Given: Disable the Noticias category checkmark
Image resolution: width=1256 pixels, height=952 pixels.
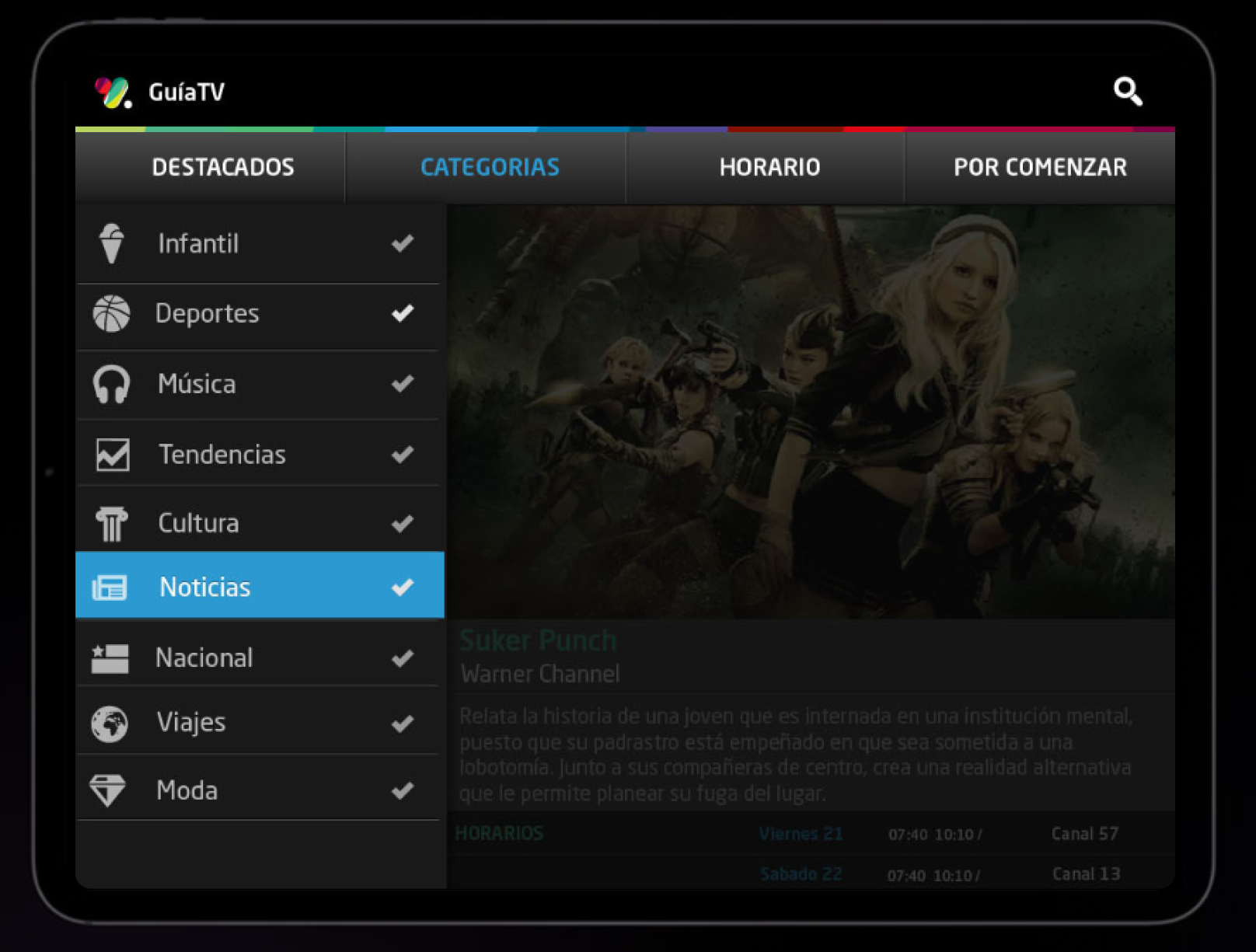Looking at the screenshot, I should [403, 587].
